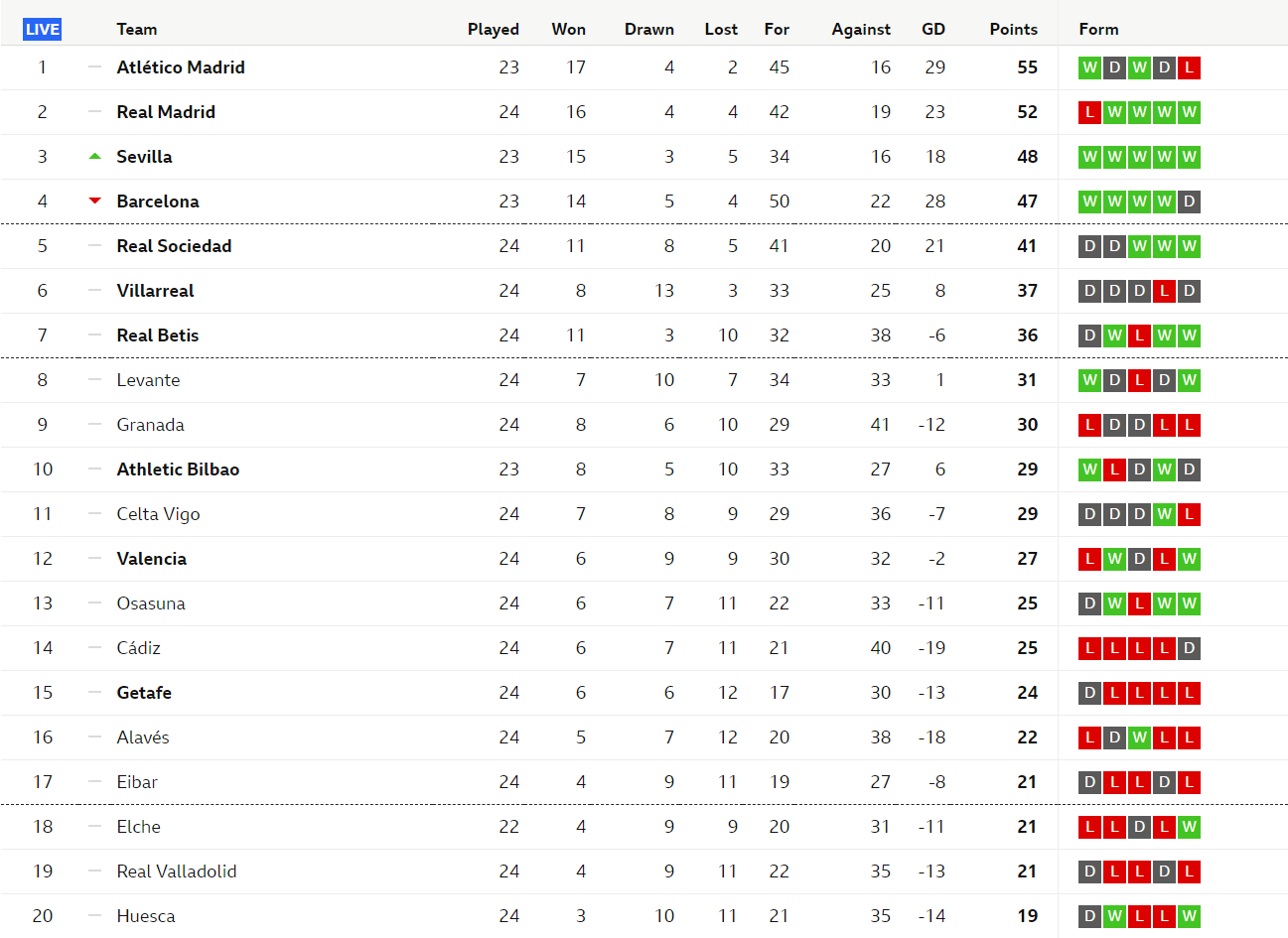Click the Played column header

click(x=493, y=29)
